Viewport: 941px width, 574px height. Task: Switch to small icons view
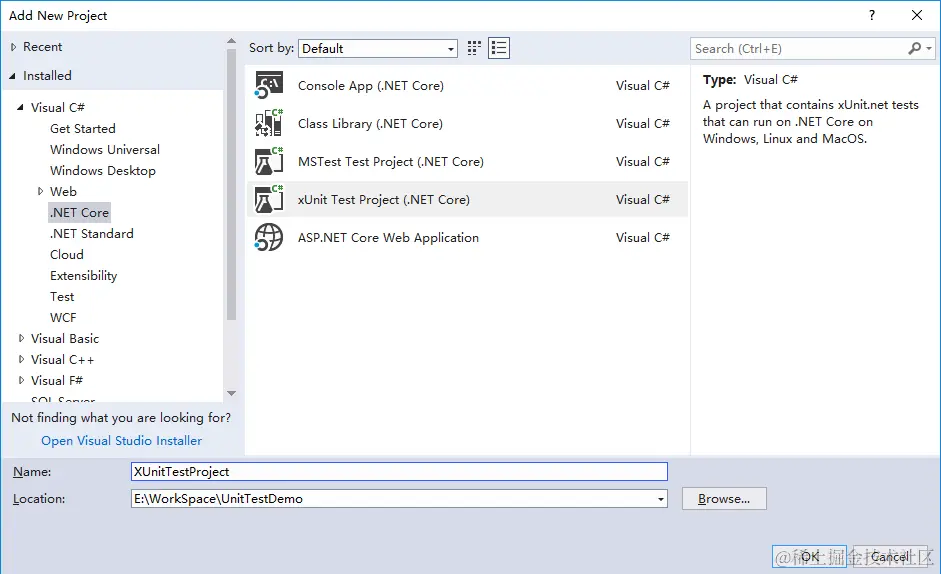tap(474, 48)
